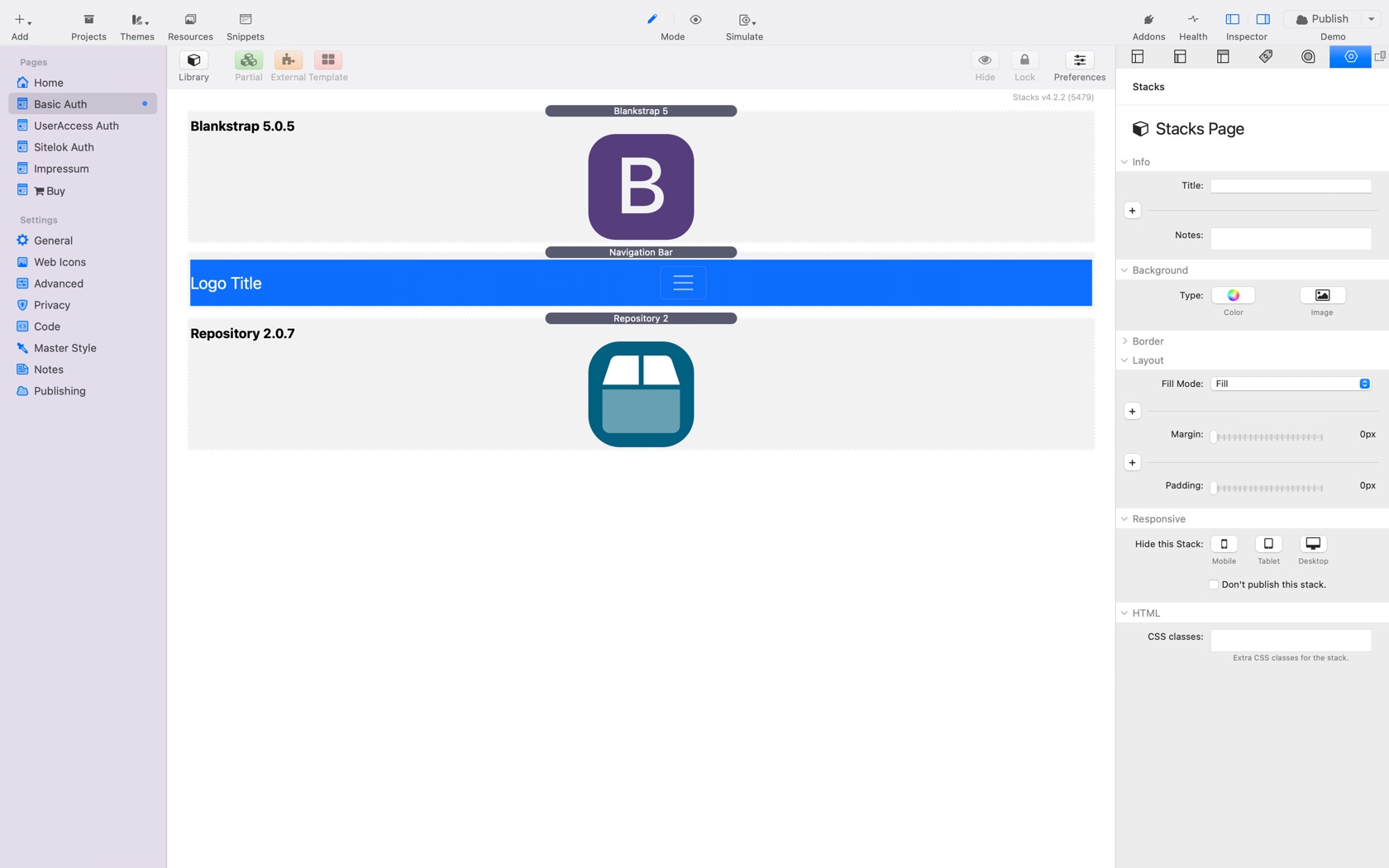Select the header layout inspector tab

click(x=1223, y=57)
